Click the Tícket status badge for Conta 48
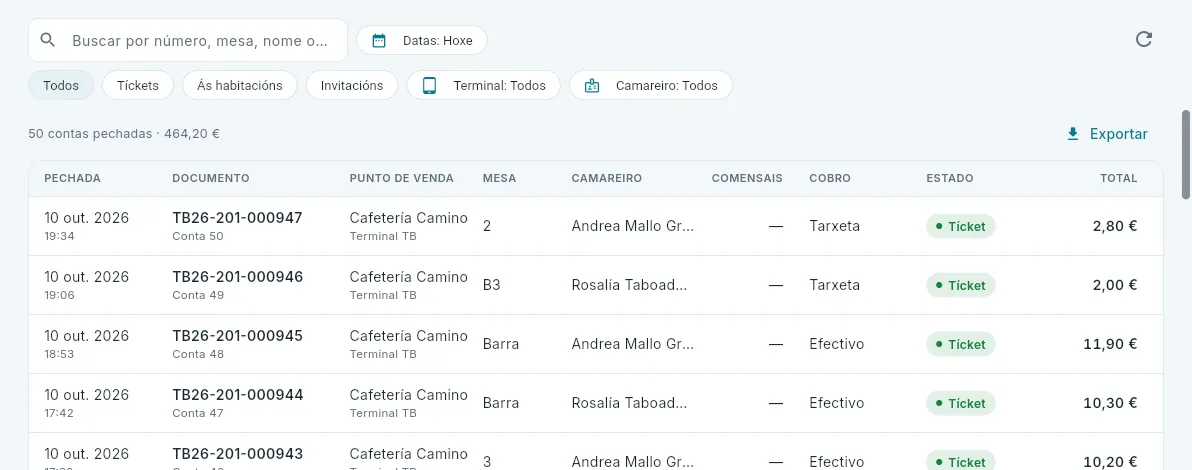The width and height of the screenshot is (1192, 470). coord(960,345)
